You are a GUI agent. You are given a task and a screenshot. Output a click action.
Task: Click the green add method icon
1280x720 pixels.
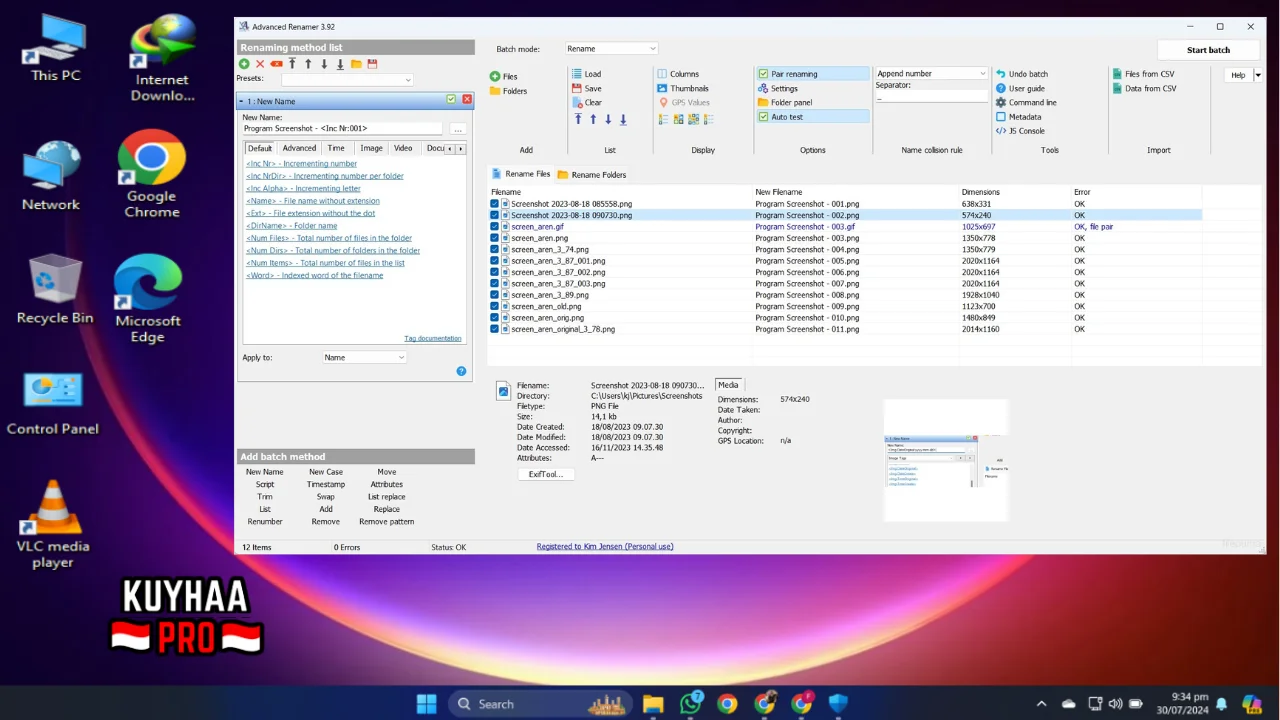pyautogui.click(x=244, y=64)
